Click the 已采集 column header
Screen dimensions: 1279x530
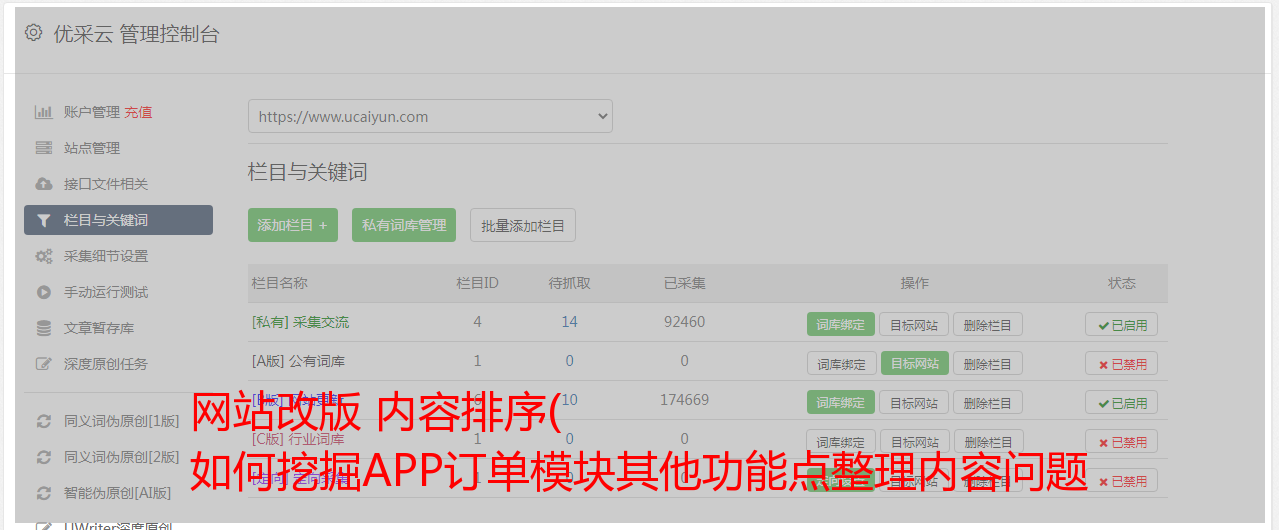684,283
